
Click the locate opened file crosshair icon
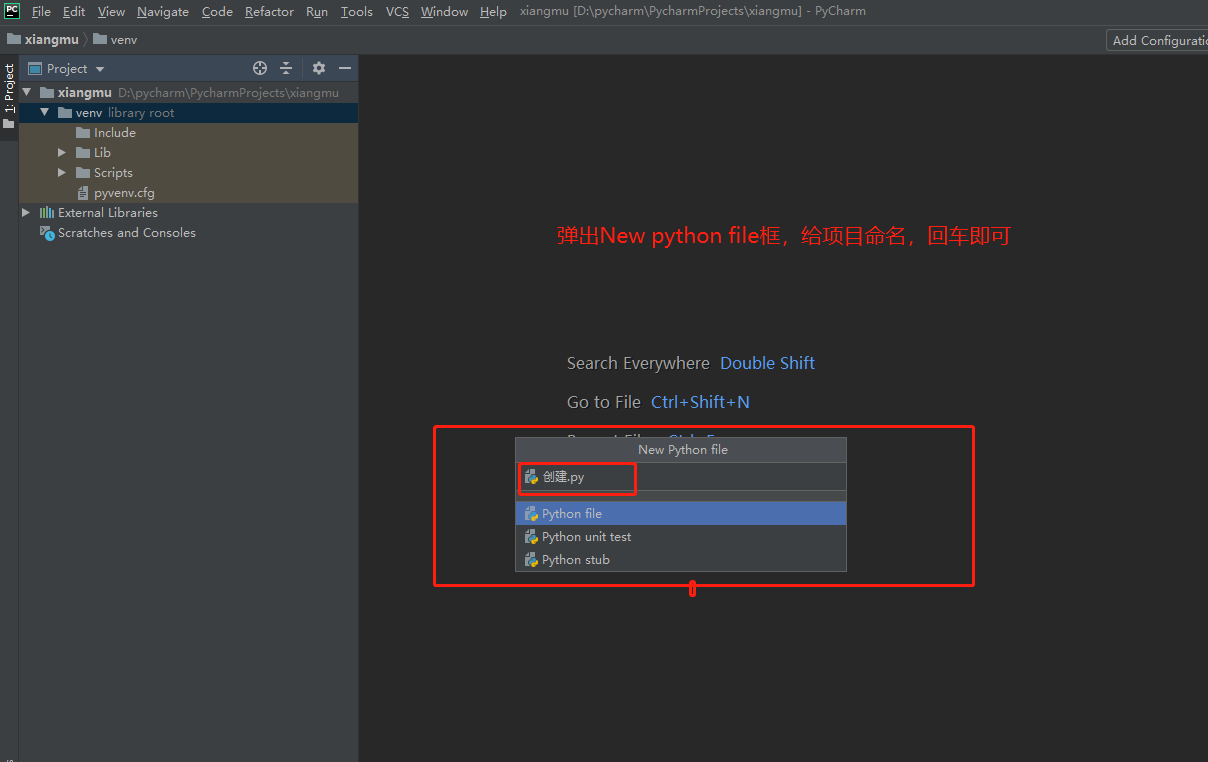[x=260, y=68]
